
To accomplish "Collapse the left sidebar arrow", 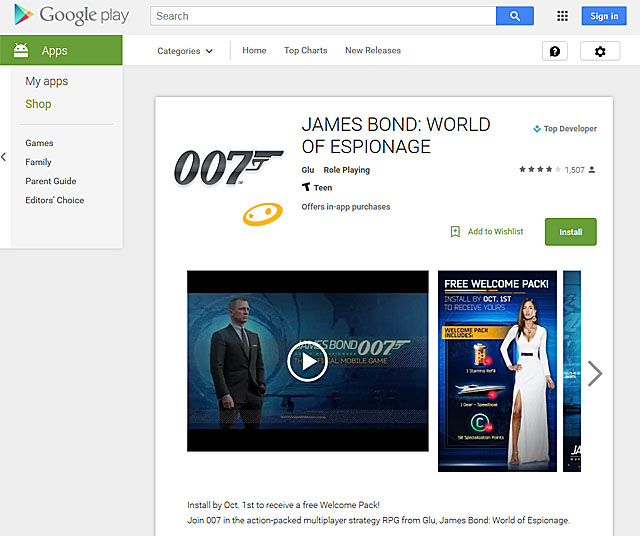I will click(x=4, y=157).
